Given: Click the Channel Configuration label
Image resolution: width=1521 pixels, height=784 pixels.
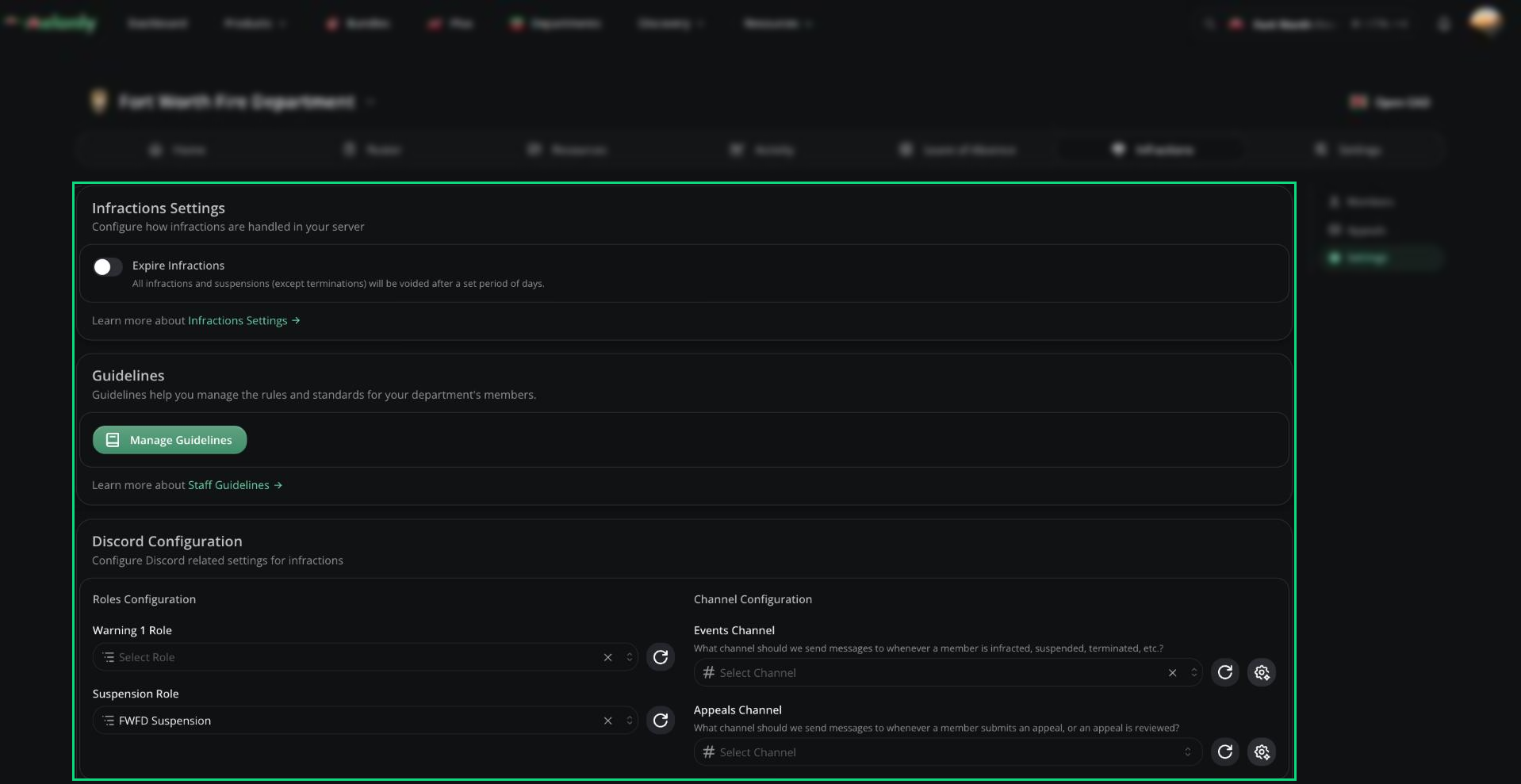Looking at the screenshot, I should [x=753, y=599].
